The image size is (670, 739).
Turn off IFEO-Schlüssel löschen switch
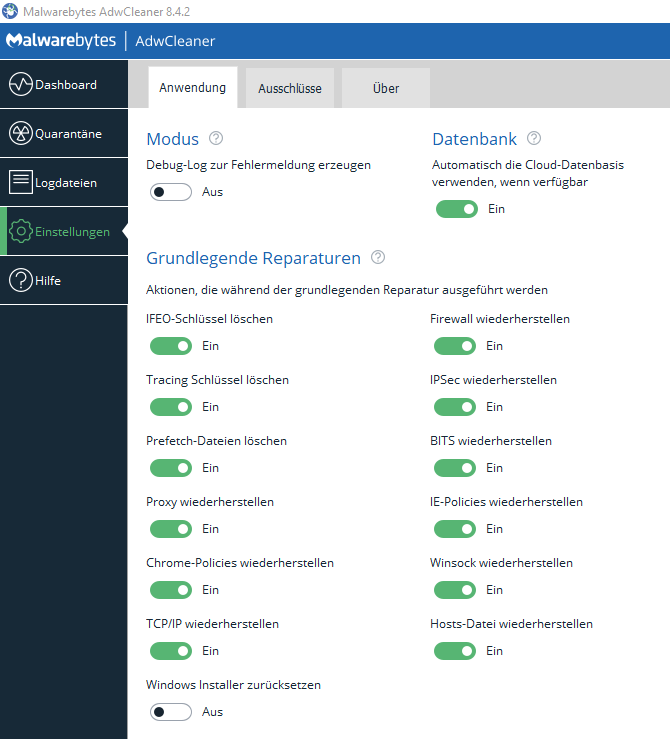click(x=171, y=346)
